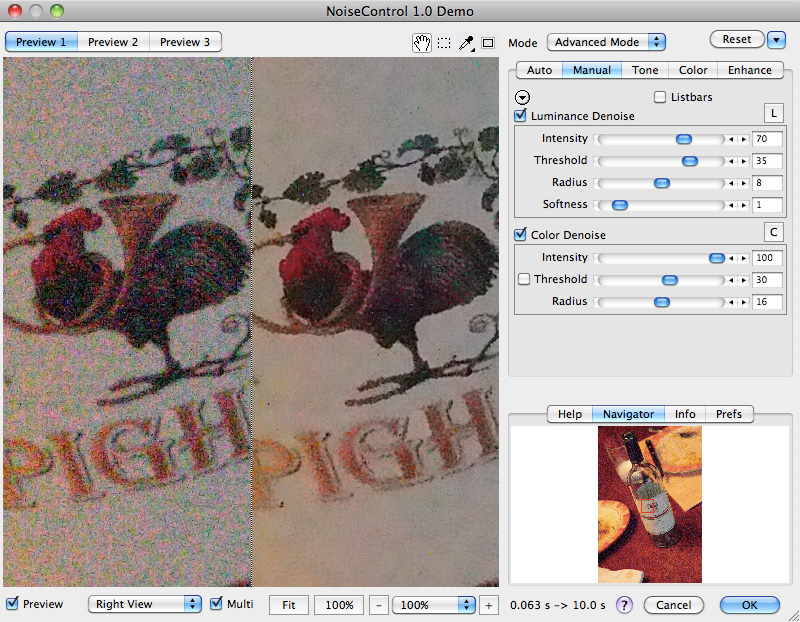Select the hand pan tool
Image resolution: width=800 pixels, height=622 pixels.
click(423, 43)
